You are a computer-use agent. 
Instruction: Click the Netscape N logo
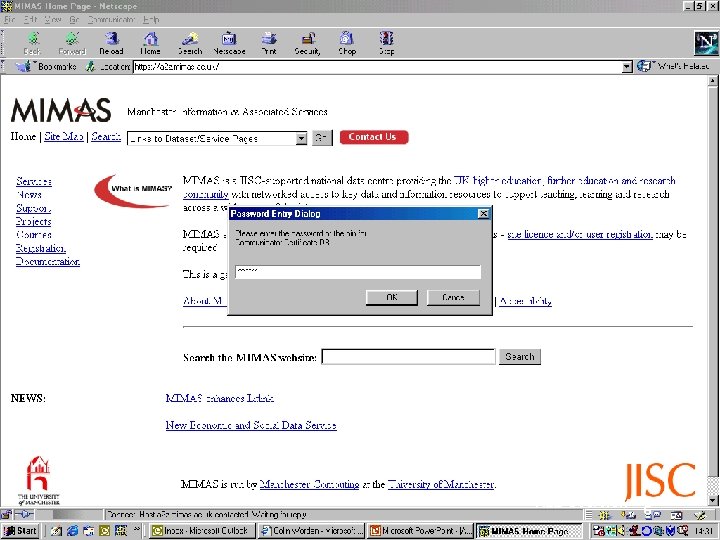click(705, 43)
